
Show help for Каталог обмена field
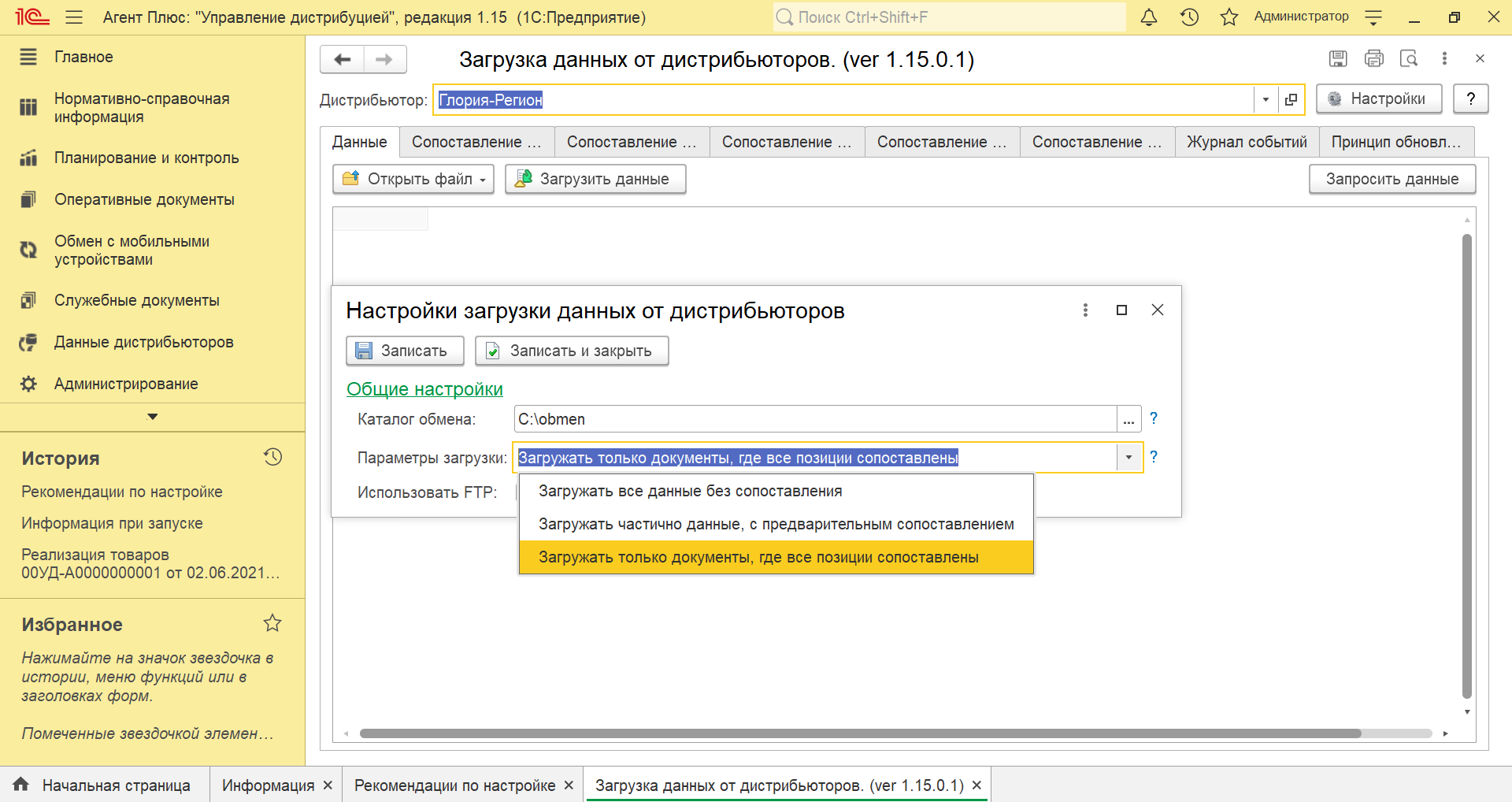tap(1154, 418)
